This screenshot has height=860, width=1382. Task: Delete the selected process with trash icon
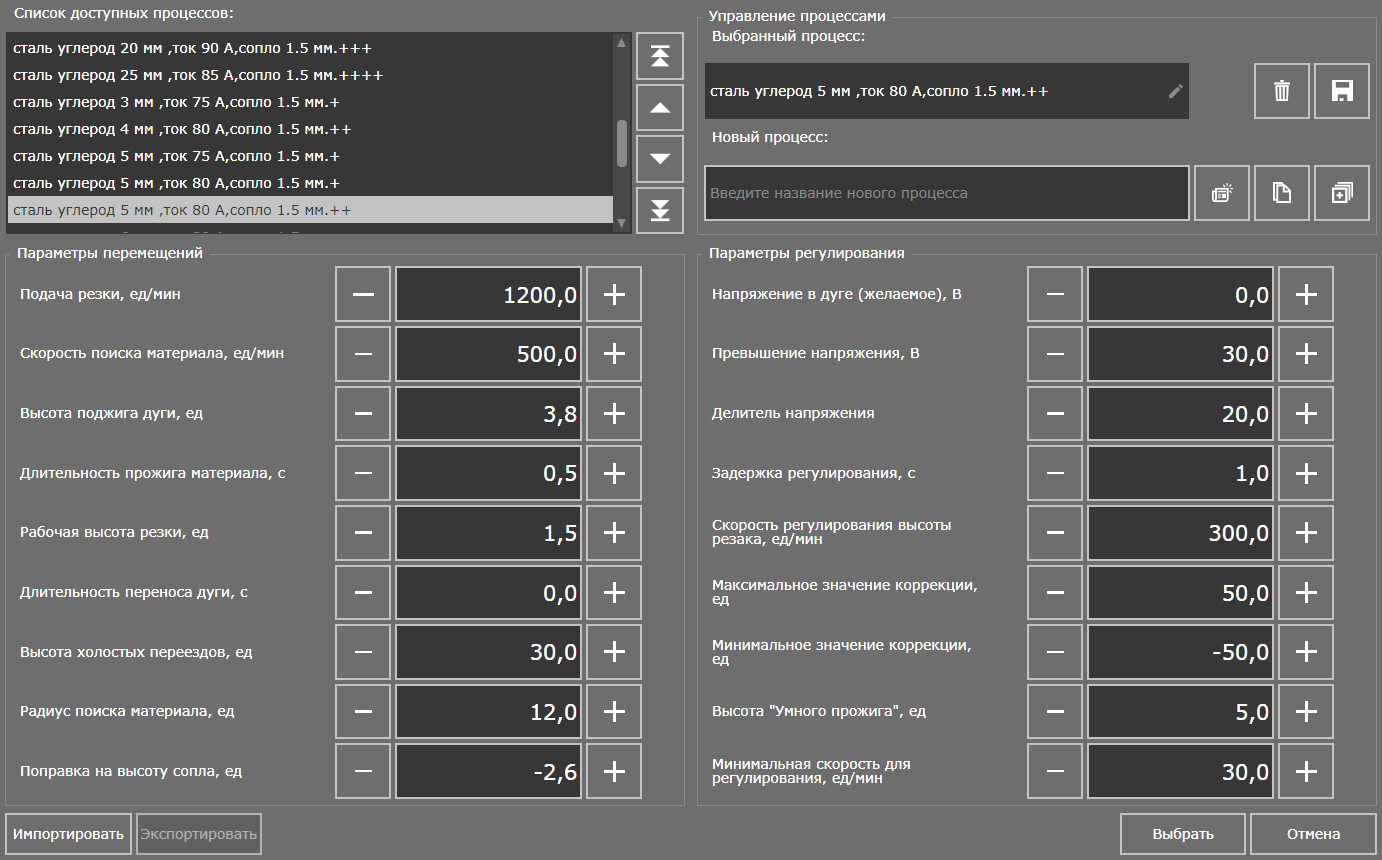pyautogui.click(x=1281, y=91)
